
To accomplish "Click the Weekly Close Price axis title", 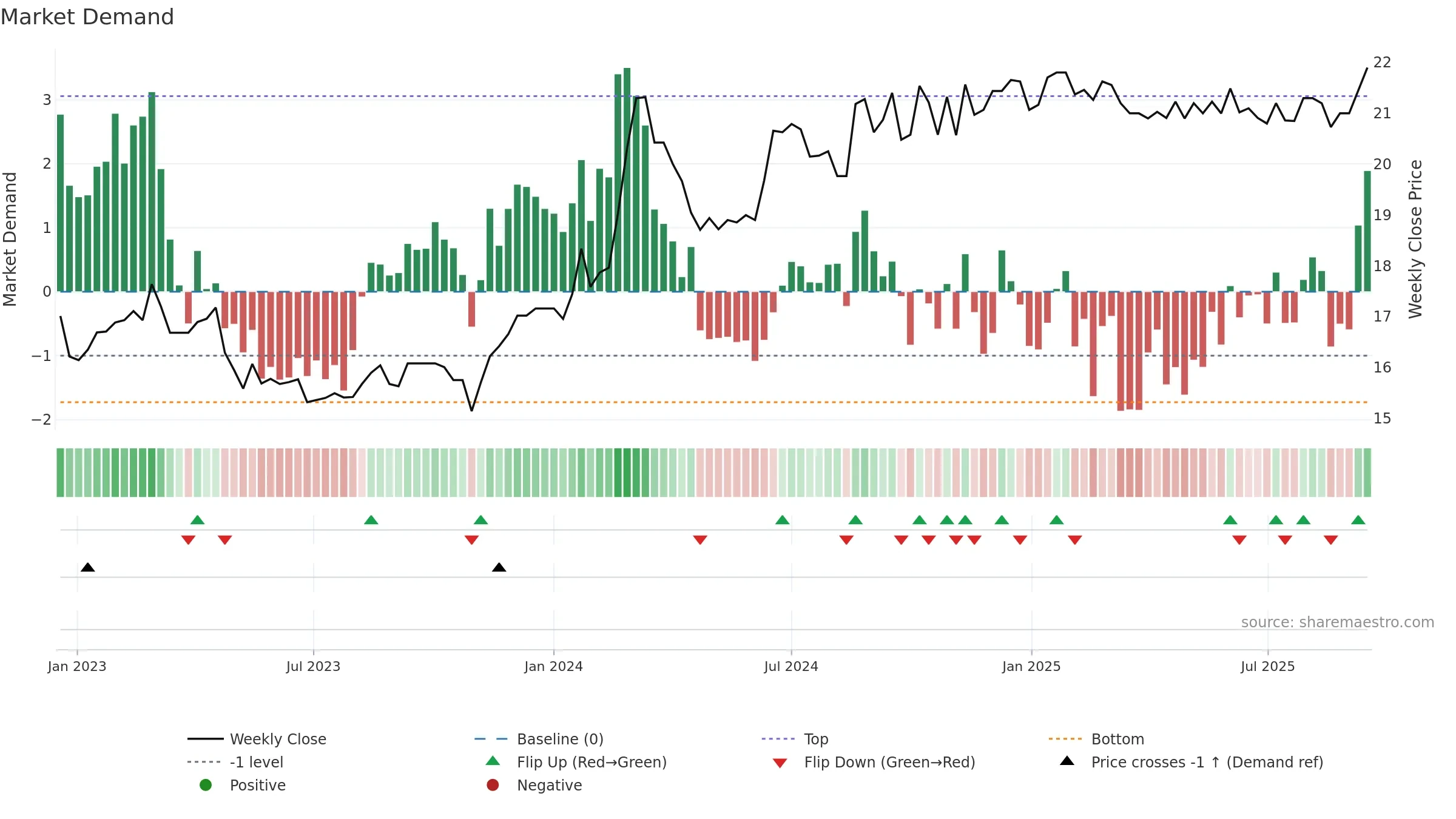I will tap(1415, 239).
